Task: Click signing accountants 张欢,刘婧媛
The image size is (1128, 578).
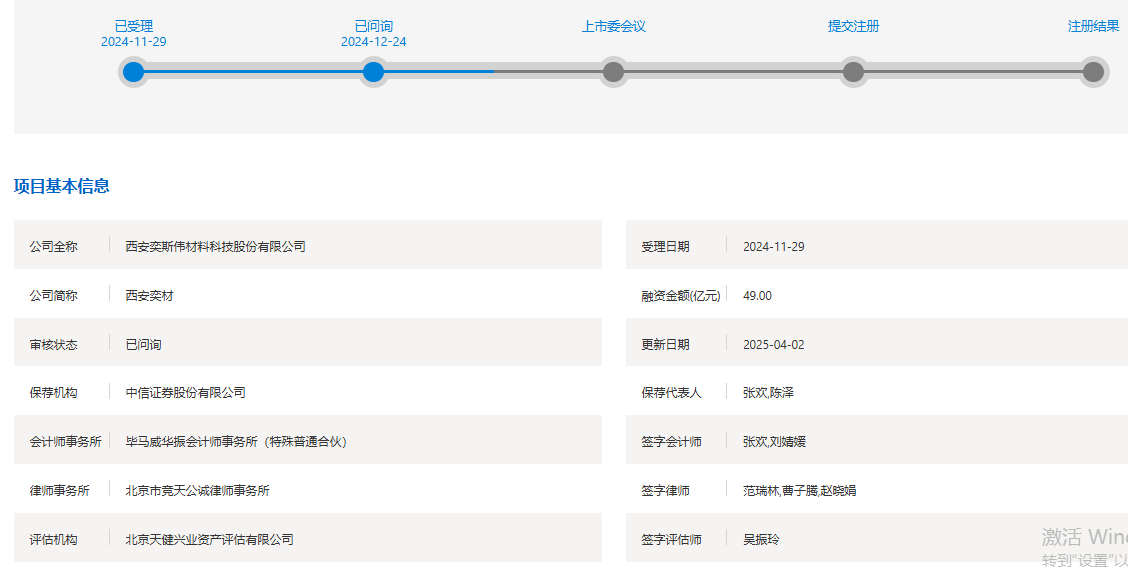Action: point(774,441)
